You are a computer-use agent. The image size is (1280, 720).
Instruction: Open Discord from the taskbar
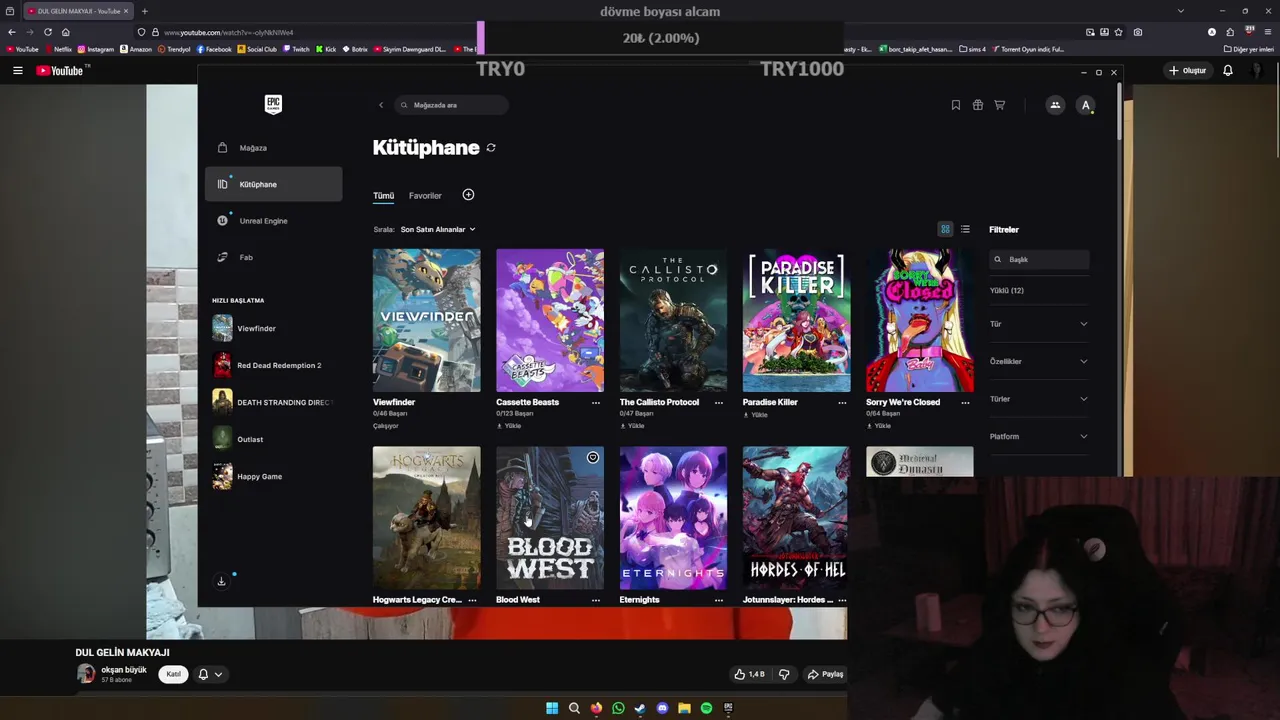(662, 708)
